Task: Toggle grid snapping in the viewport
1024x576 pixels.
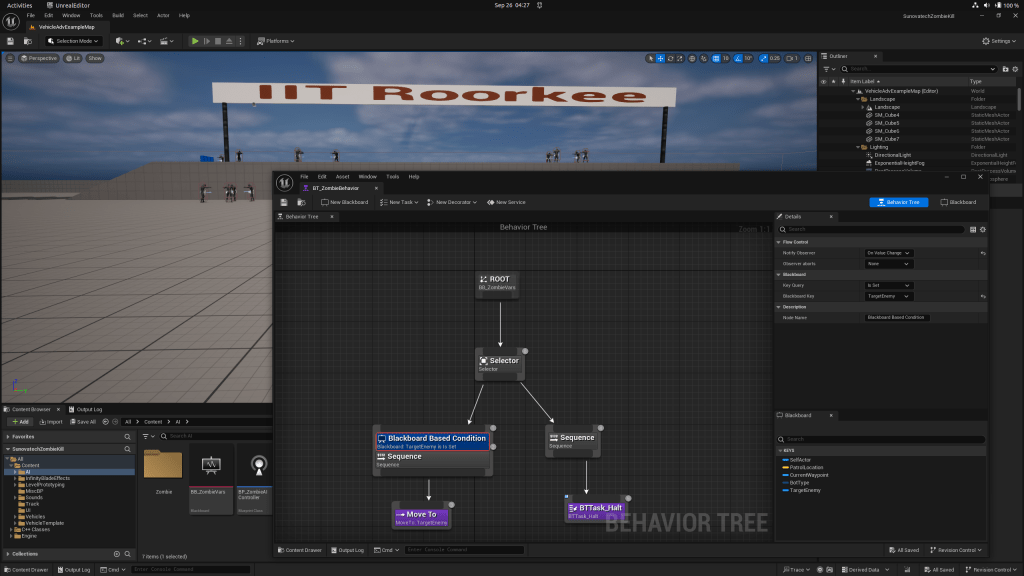Action: coord(714,59)
